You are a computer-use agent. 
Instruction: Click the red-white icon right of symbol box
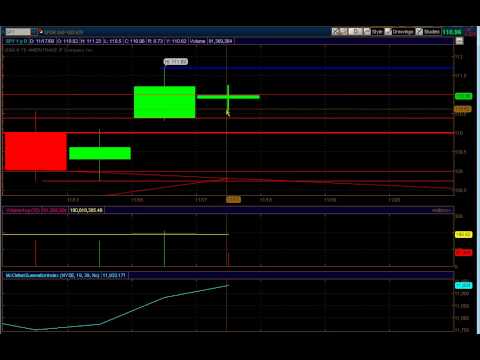[41, 32]
